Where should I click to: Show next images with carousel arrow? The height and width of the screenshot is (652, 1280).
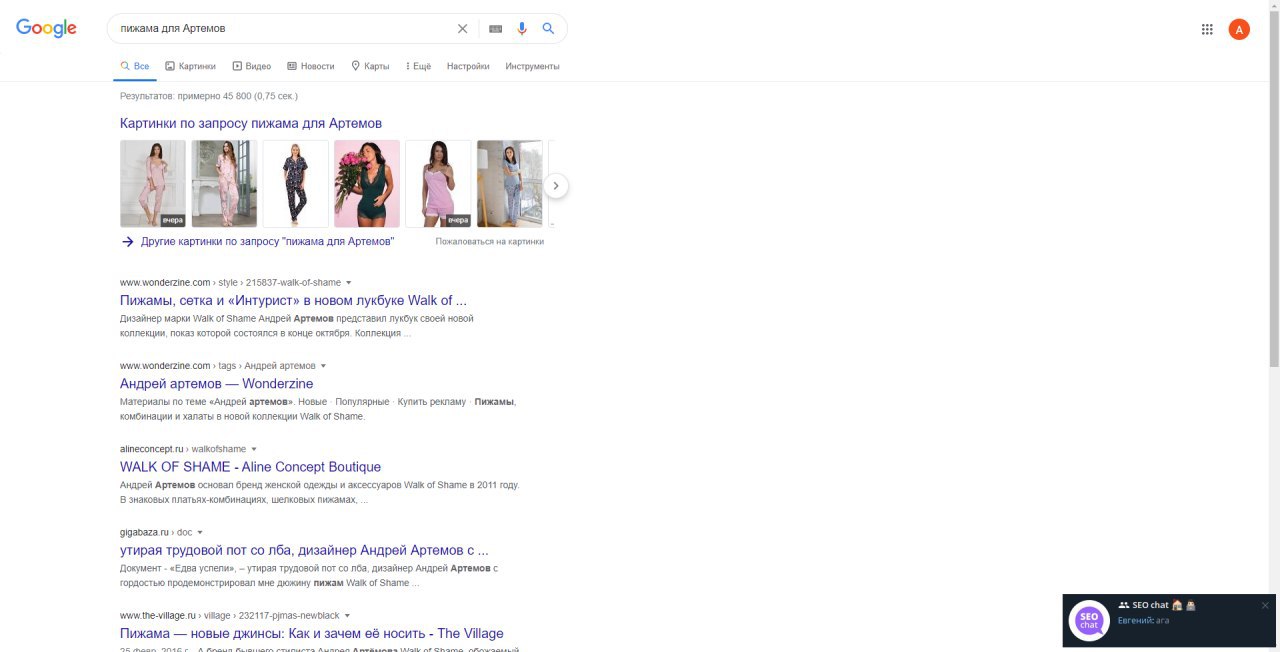coord(556,186)
